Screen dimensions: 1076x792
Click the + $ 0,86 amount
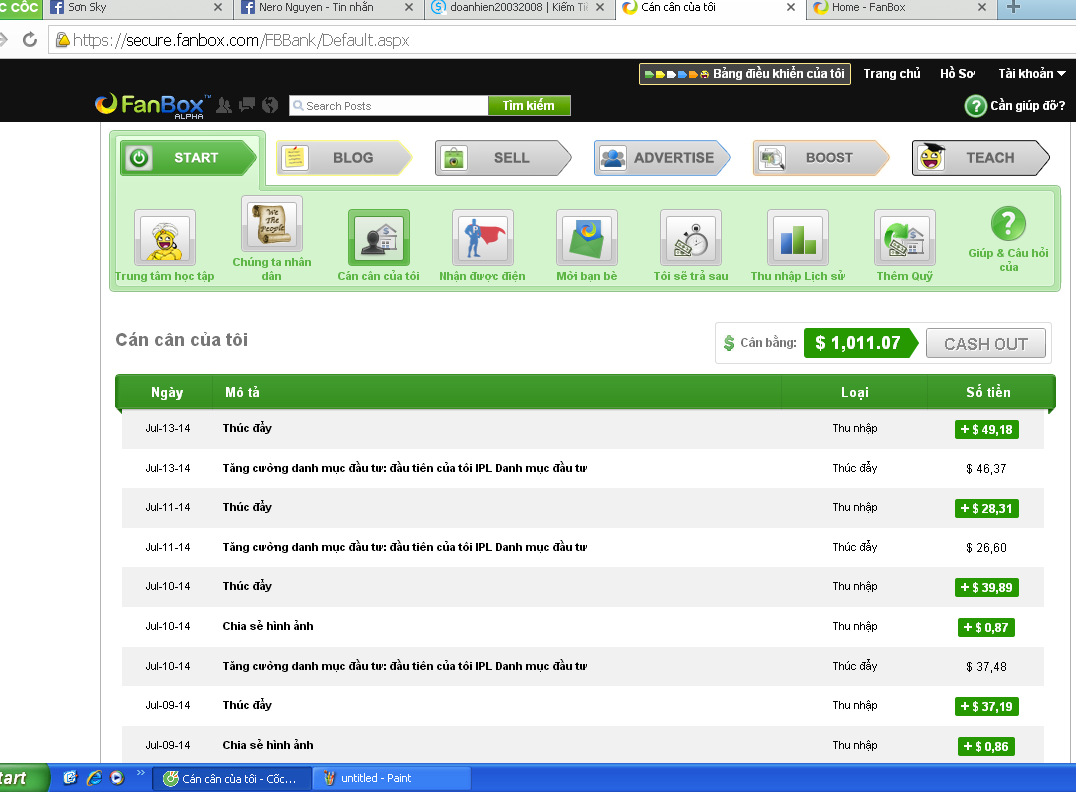point(986,746)
